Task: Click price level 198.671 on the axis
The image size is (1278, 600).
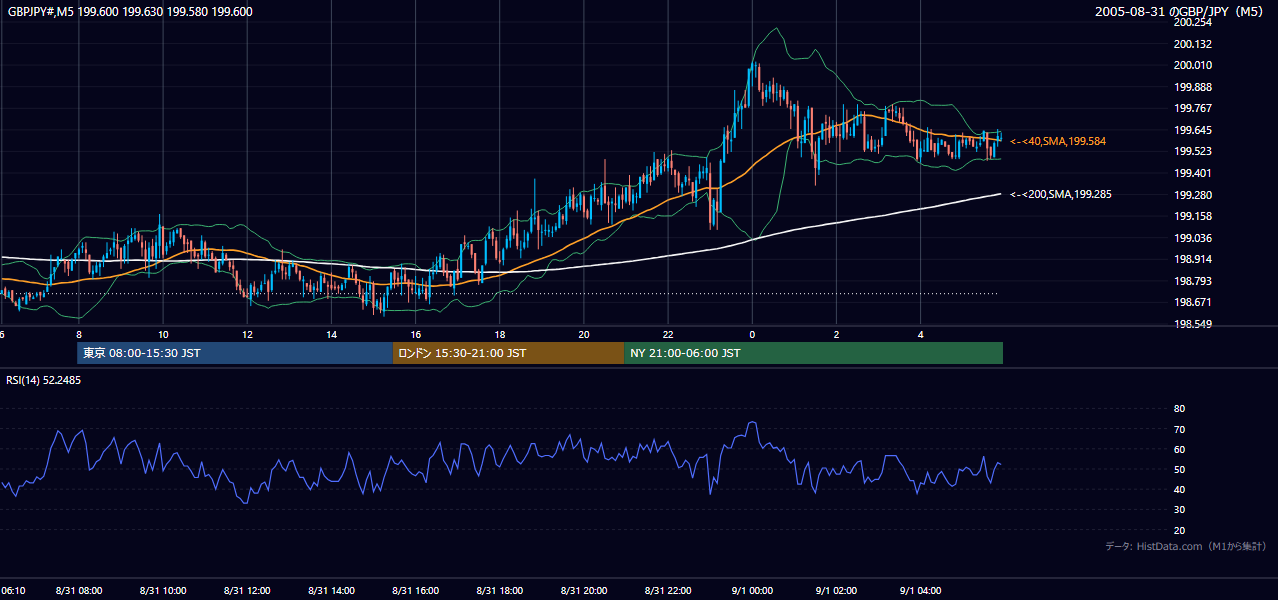Action: [x=1193, y=302]
